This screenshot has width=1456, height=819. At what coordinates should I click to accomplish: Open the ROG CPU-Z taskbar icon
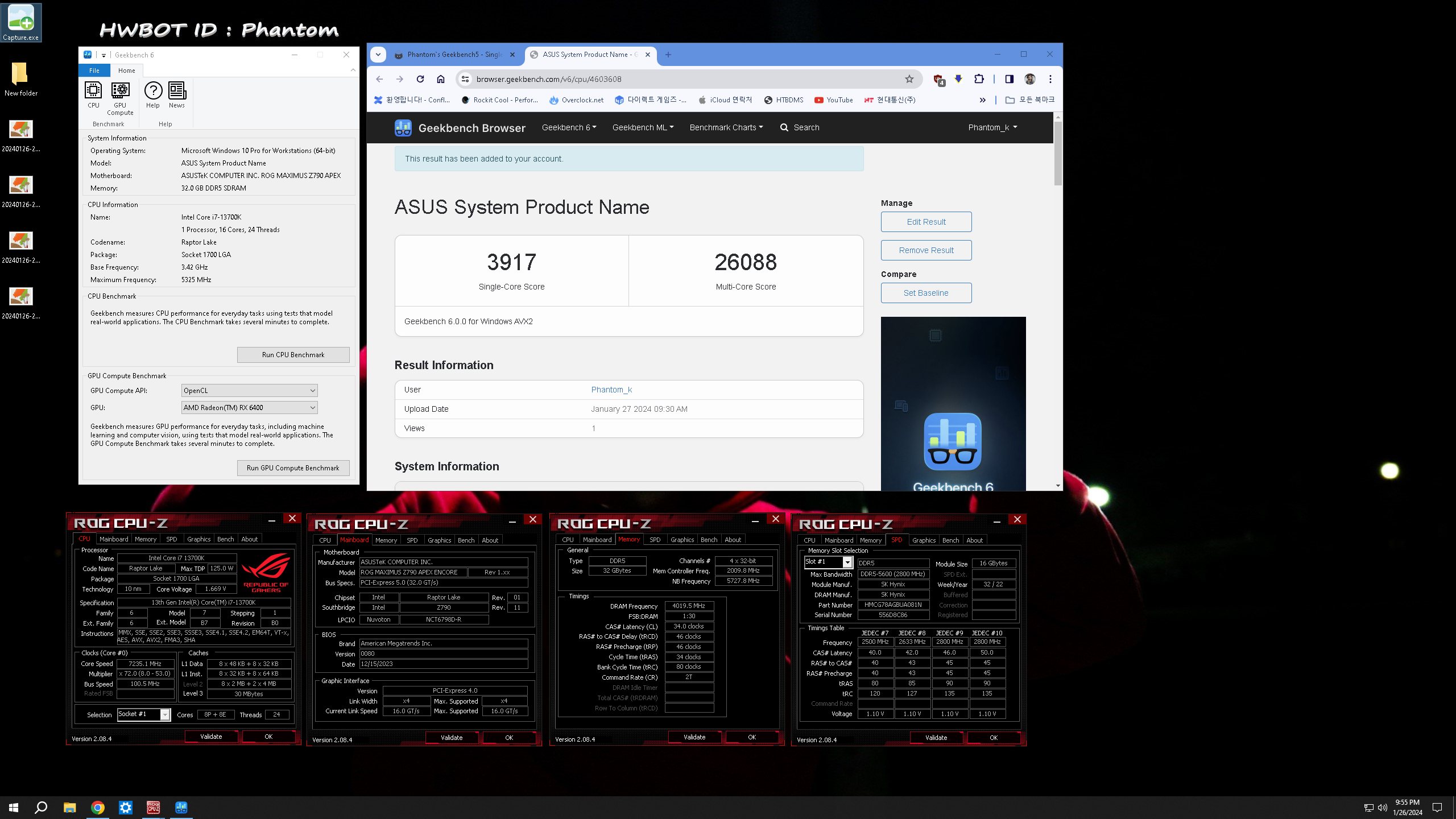(154, 807)
